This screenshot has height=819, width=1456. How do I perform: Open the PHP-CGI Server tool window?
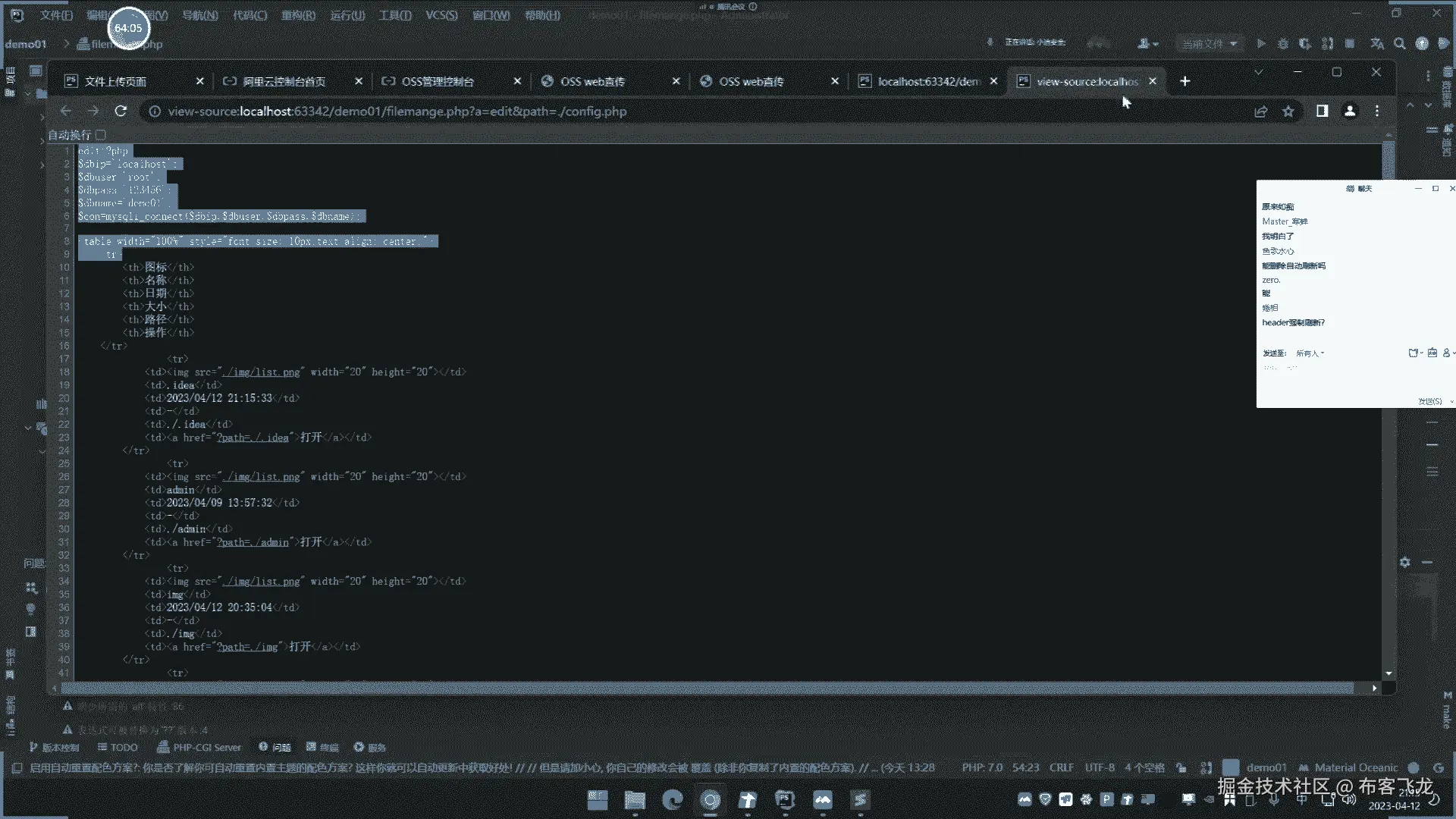(199, 747)
